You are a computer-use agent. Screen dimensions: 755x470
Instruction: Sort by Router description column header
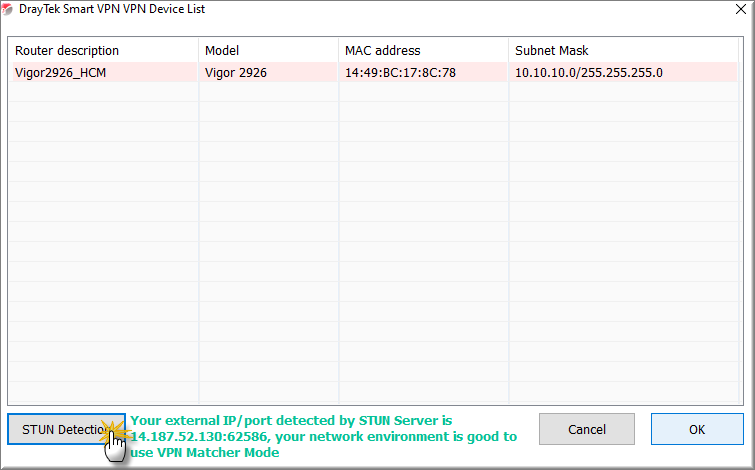[103, 51]
